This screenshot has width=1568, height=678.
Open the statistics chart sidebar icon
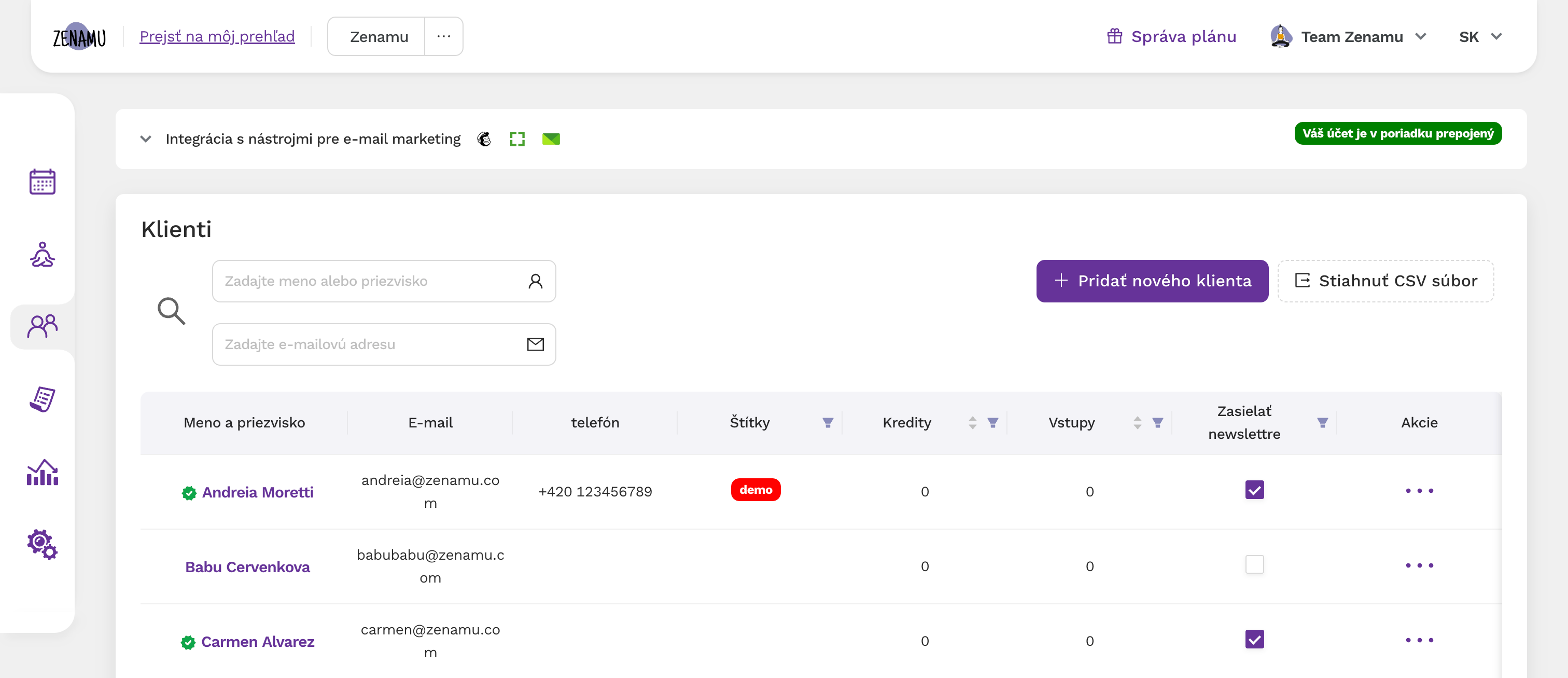coord(43,473)
